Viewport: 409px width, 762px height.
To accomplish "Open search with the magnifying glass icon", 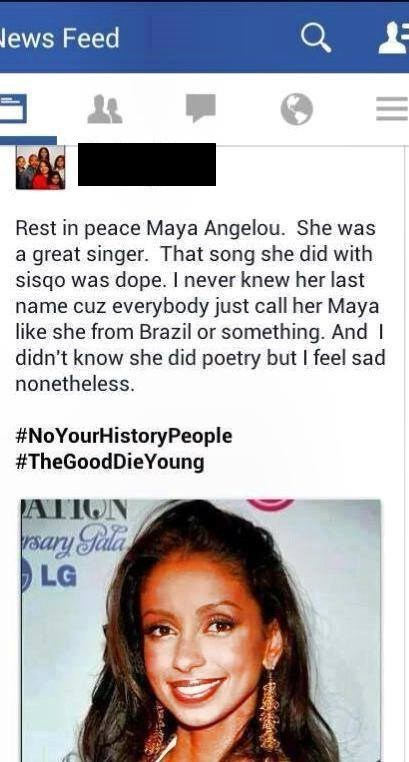I will point(316,38).
